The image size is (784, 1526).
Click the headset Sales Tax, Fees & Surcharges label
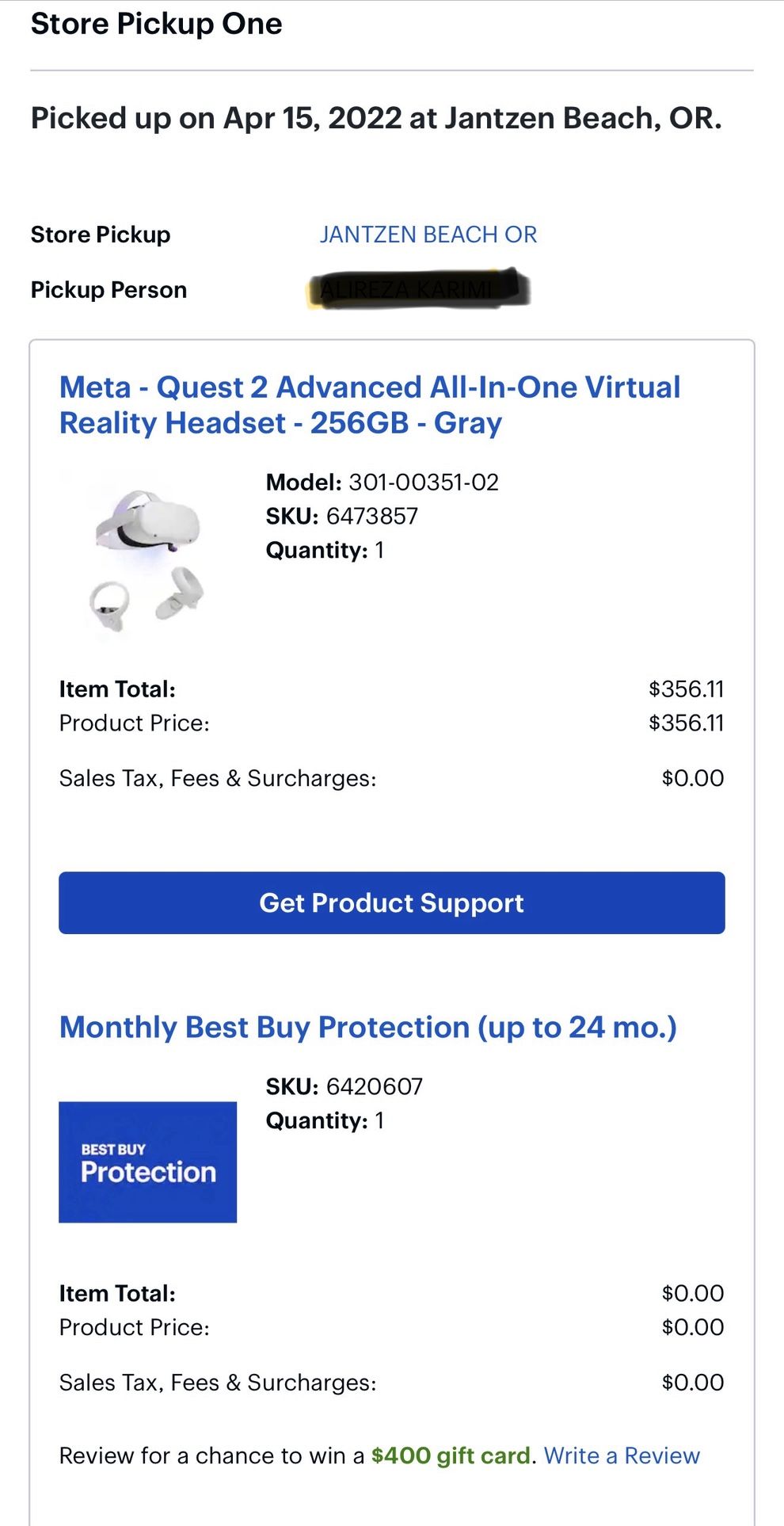[x=218, y=779]
